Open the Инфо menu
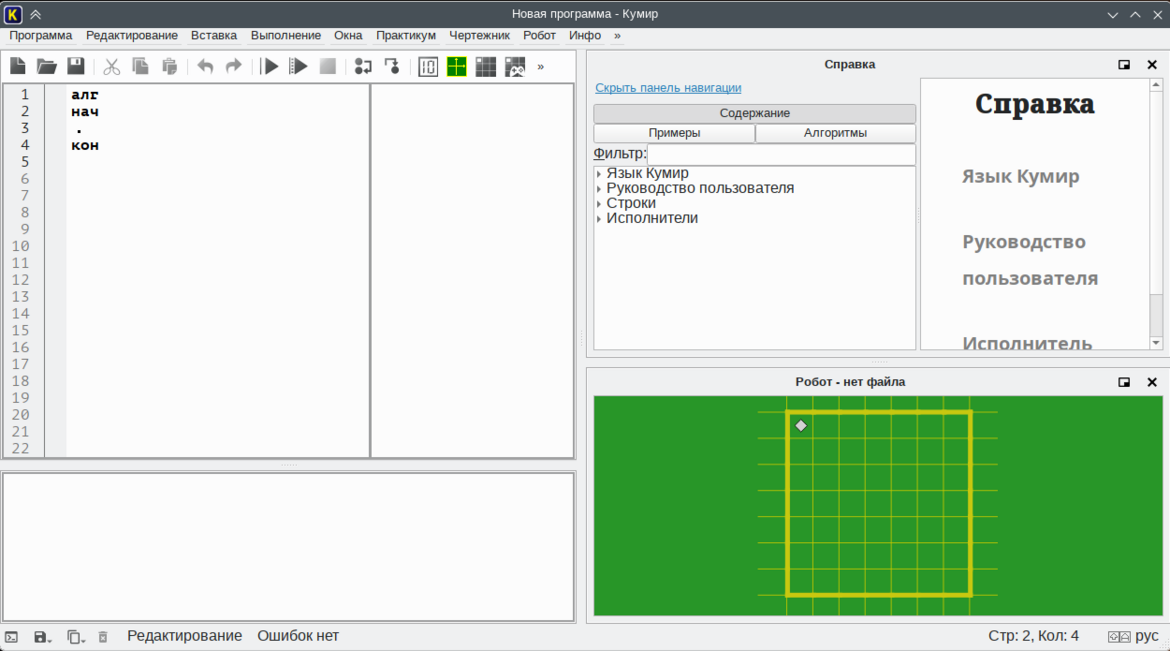Viewport: 1170px width, 651px height. pos(585,35)
